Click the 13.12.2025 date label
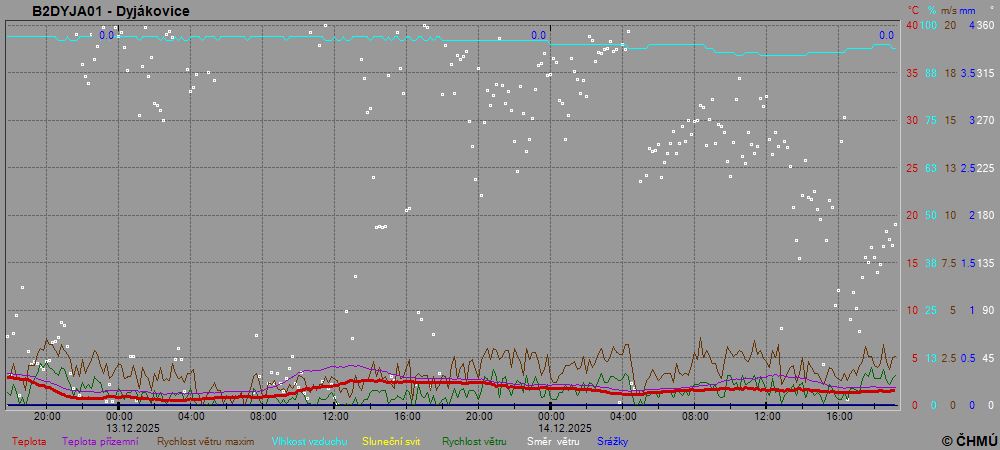 click(119, 427)
